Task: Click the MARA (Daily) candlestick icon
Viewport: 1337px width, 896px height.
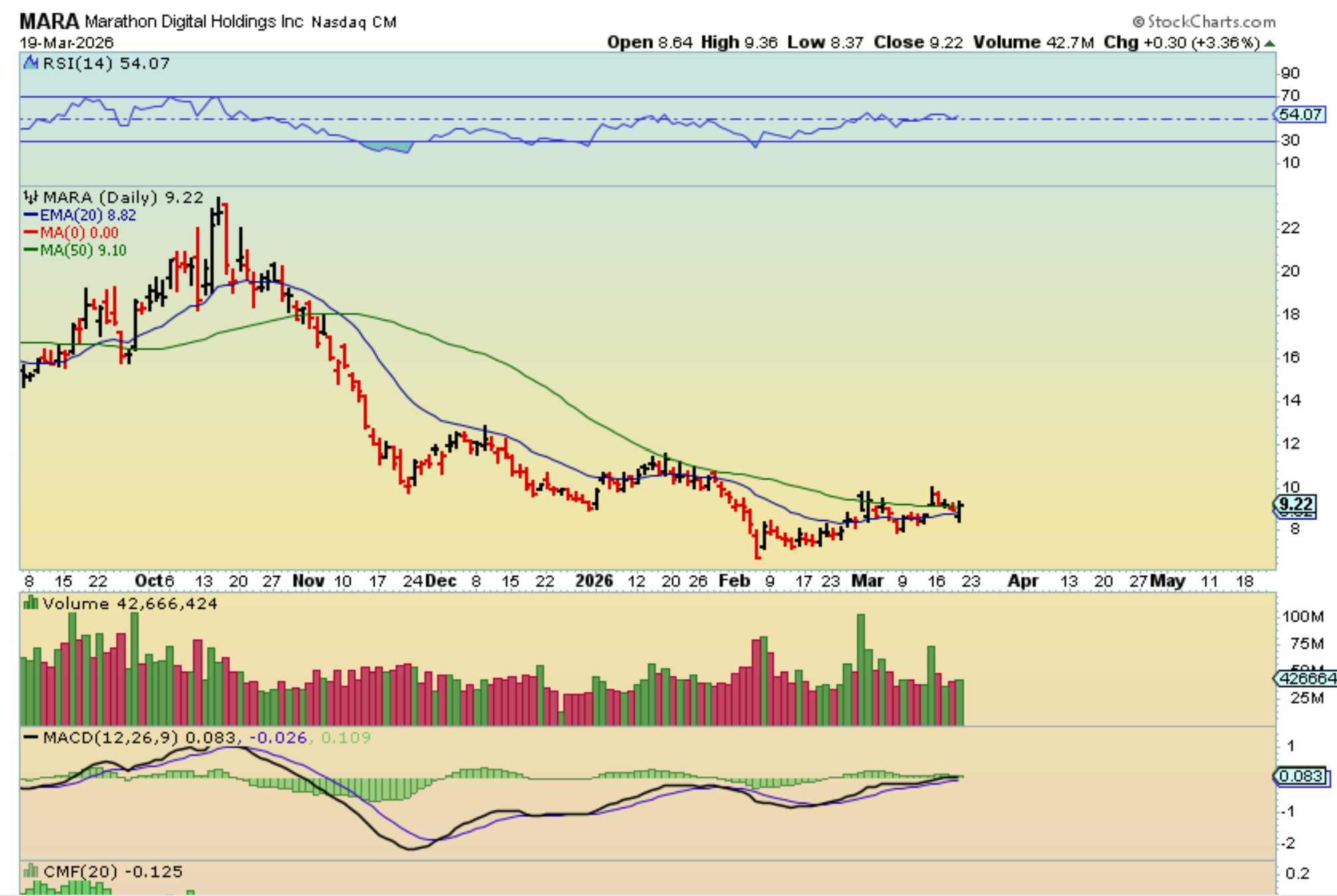Action: click(x=31, y=198)
